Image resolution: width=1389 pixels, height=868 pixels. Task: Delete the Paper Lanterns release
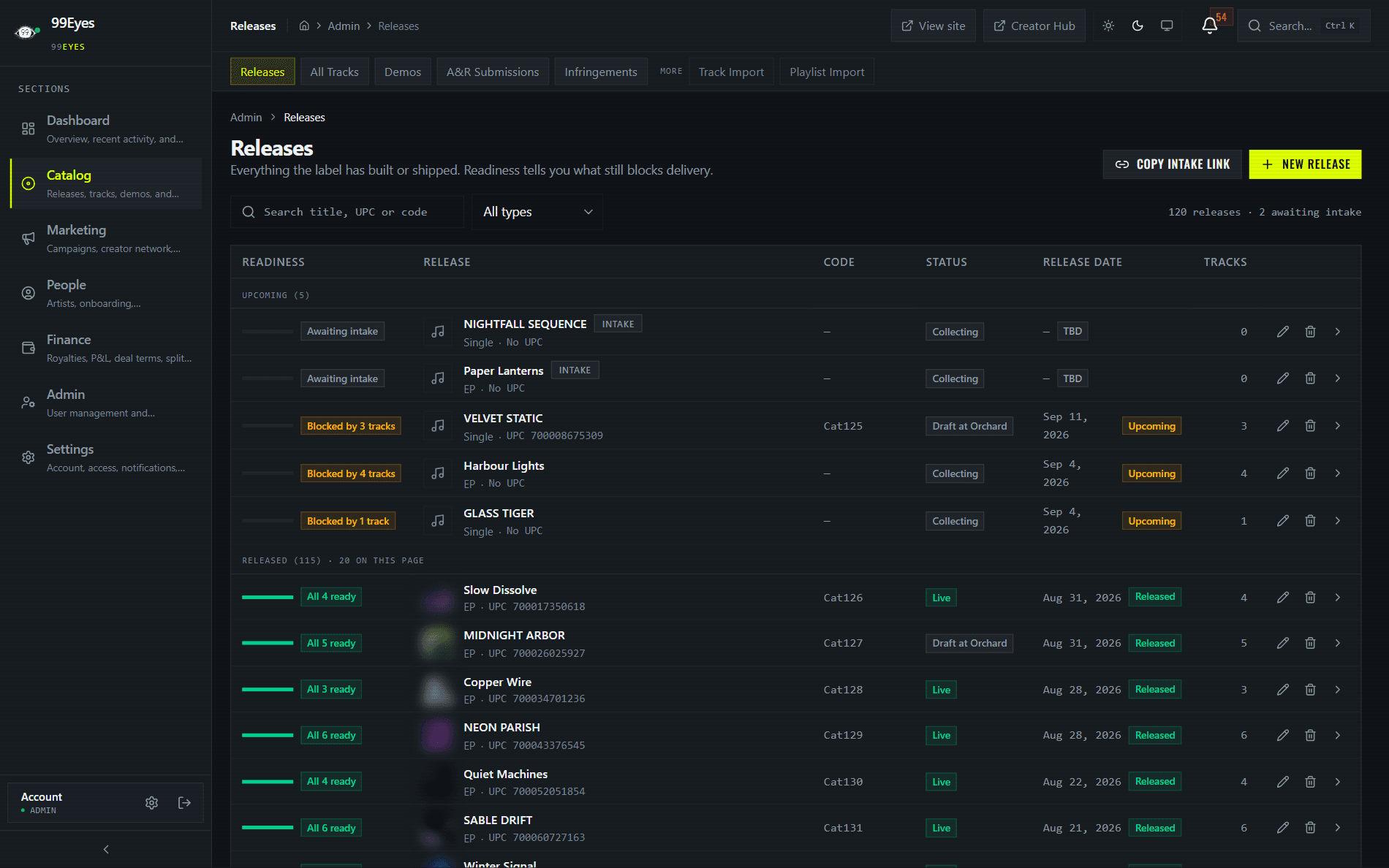click(1310, 378)
